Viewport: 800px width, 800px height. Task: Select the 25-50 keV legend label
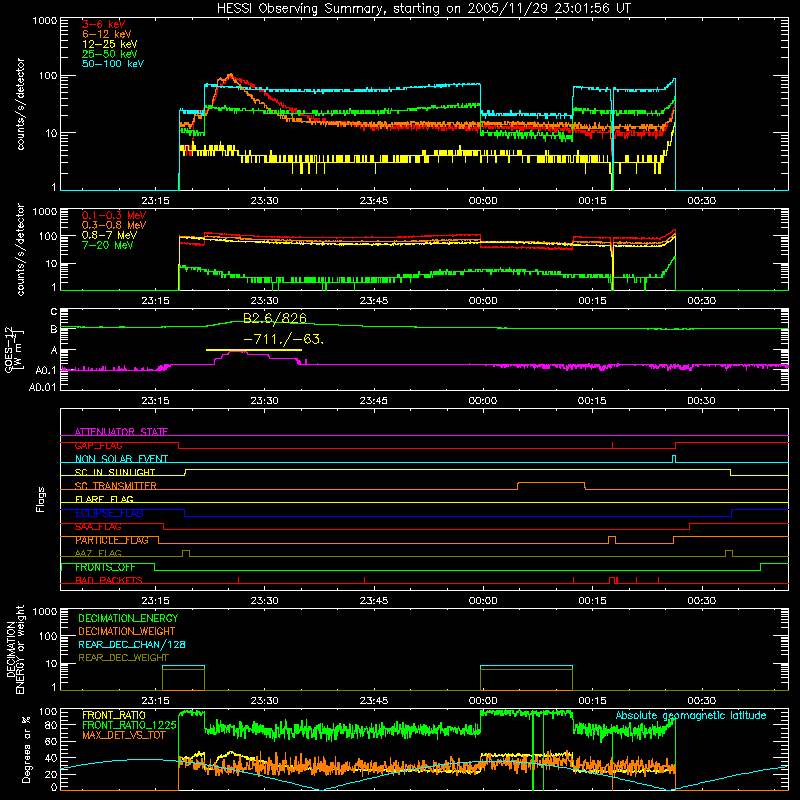(x=110, y=54)
